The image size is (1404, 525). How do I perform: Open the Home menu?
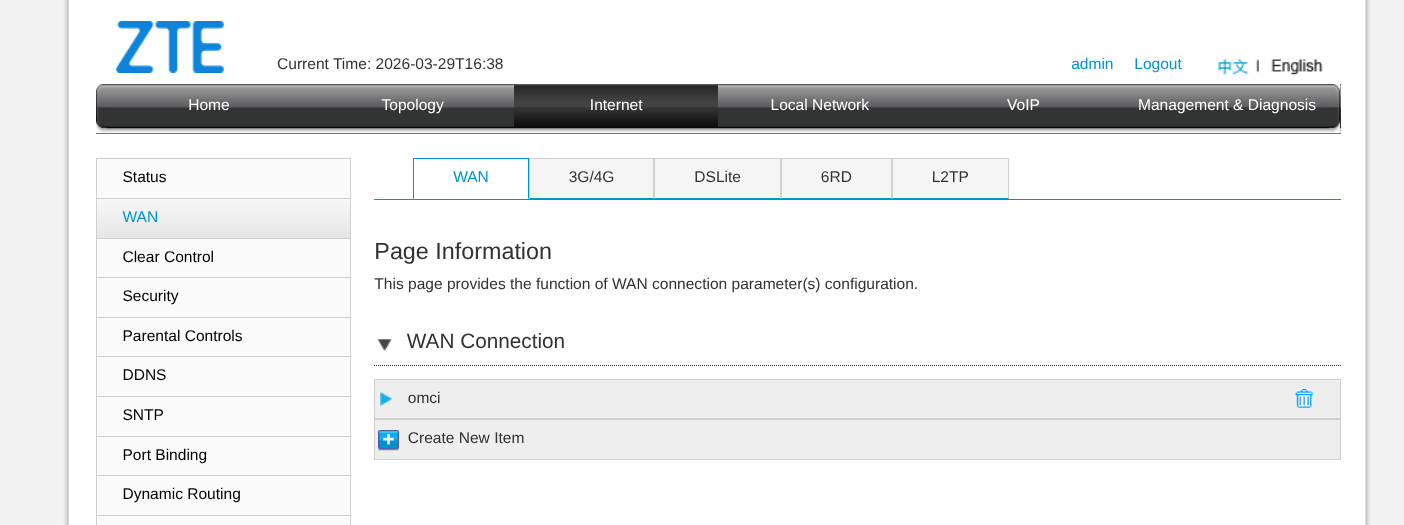click(x=208, y=105)
